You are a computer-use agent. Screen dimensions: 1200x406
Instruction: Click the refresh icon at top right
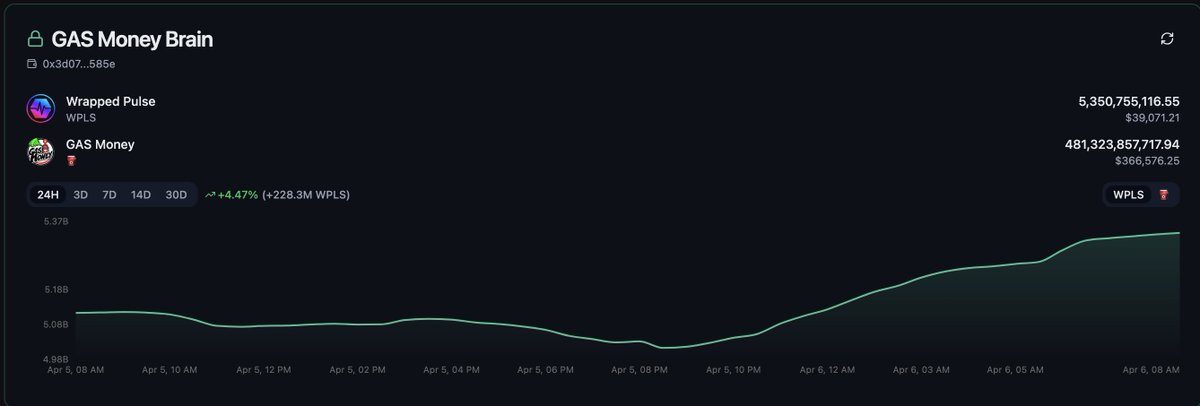click(1166, 39)
